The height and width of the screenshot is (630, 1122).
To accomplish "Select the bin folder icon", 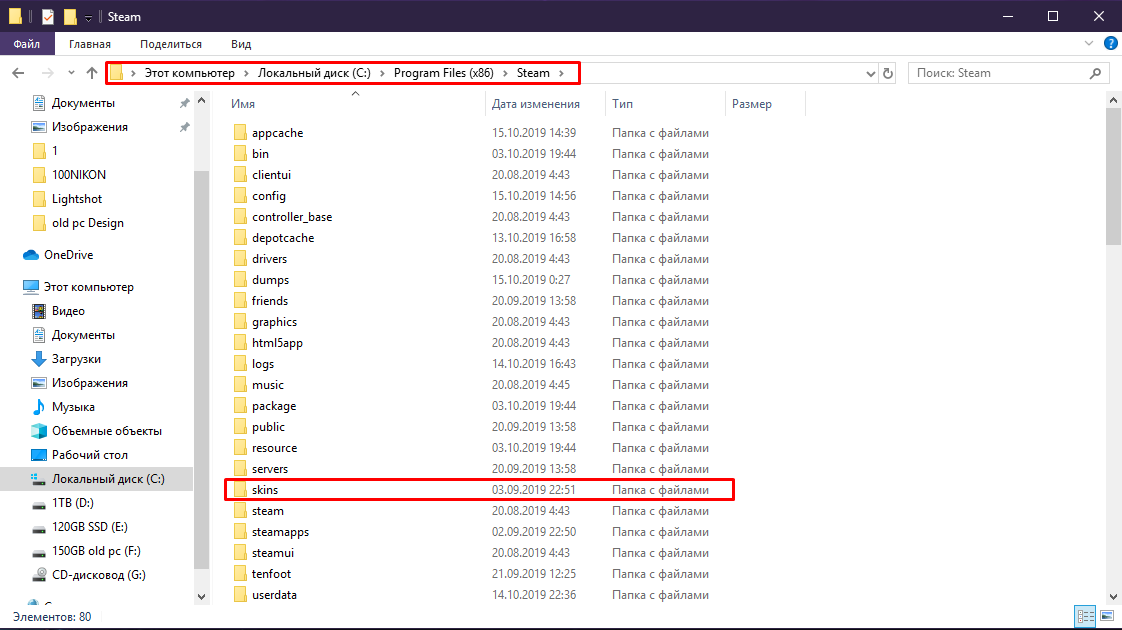I will [240, 154].
